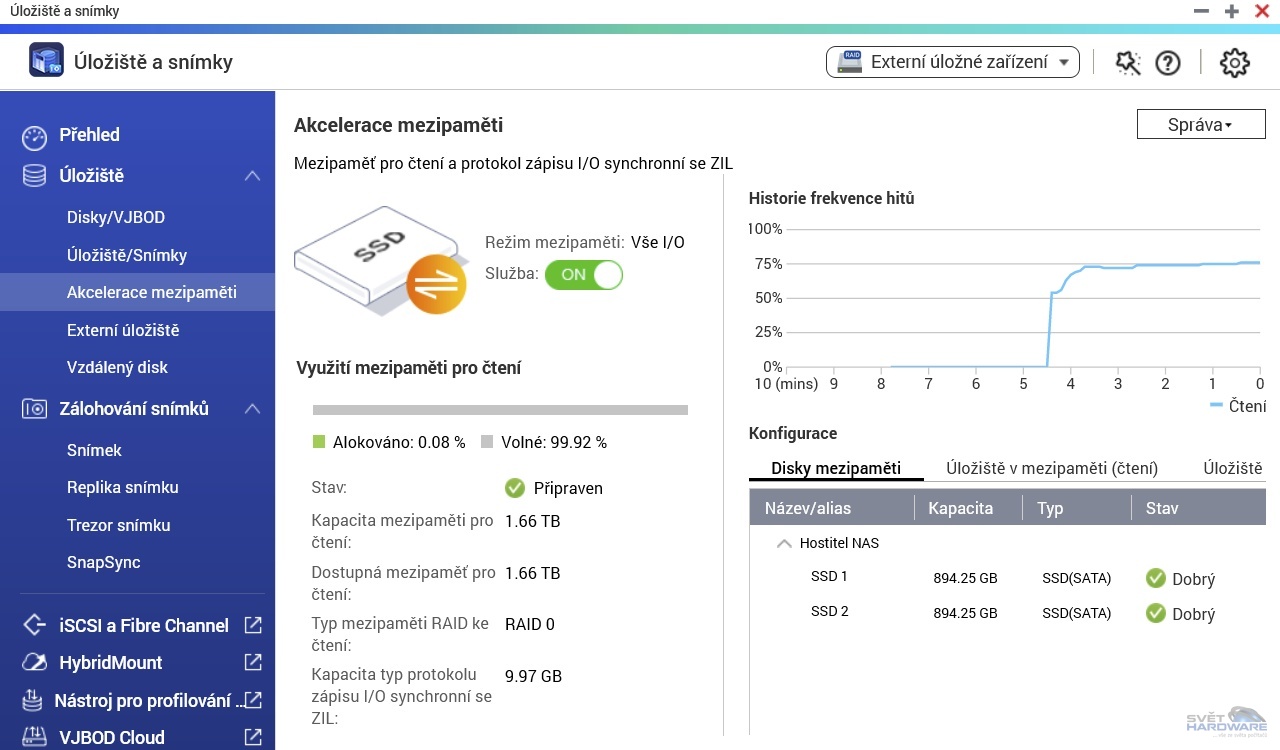Open the Přehled overview page

coord(88,135)
